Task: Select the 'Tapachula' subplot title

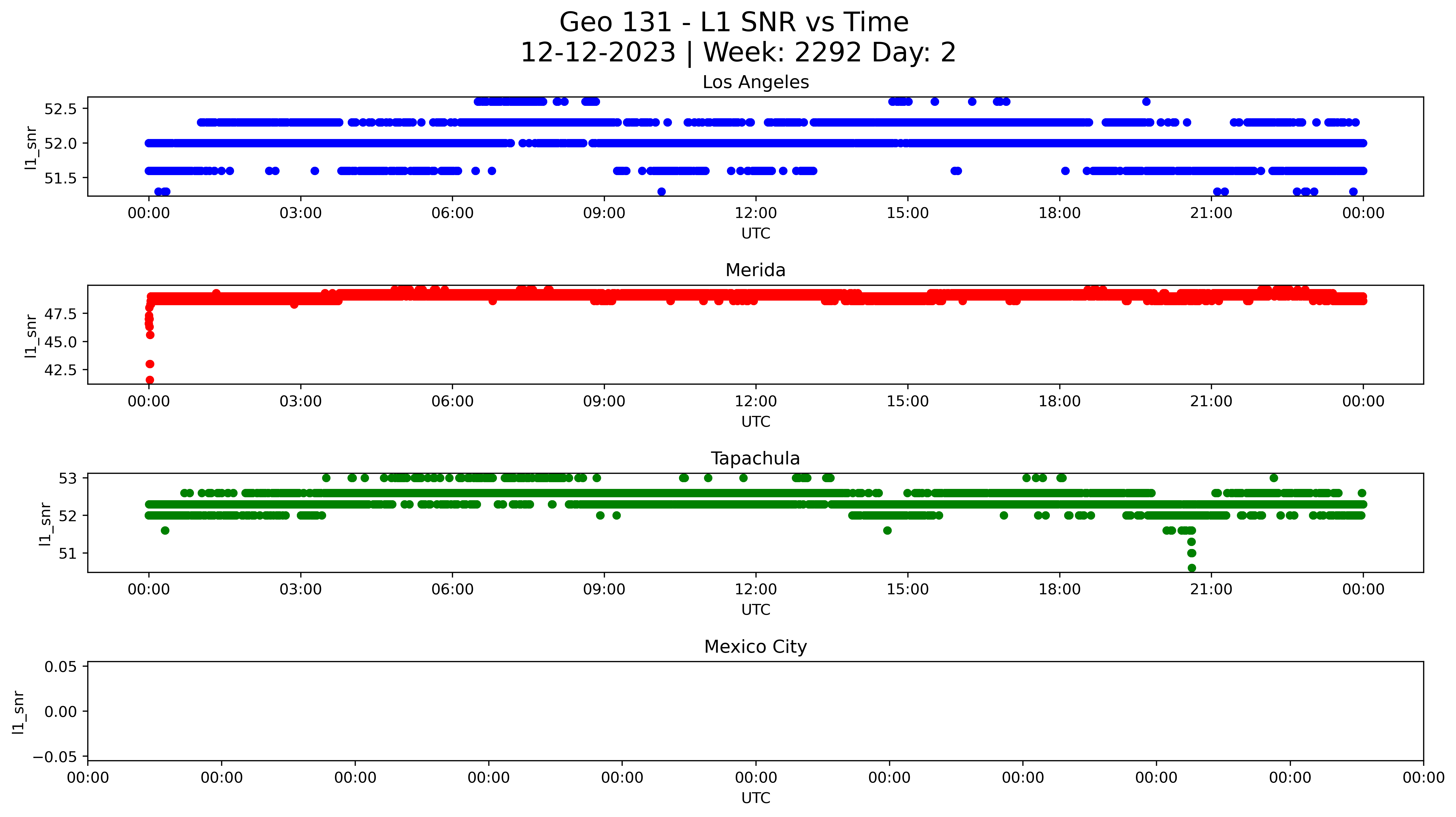Action: [x=756, y=458]
